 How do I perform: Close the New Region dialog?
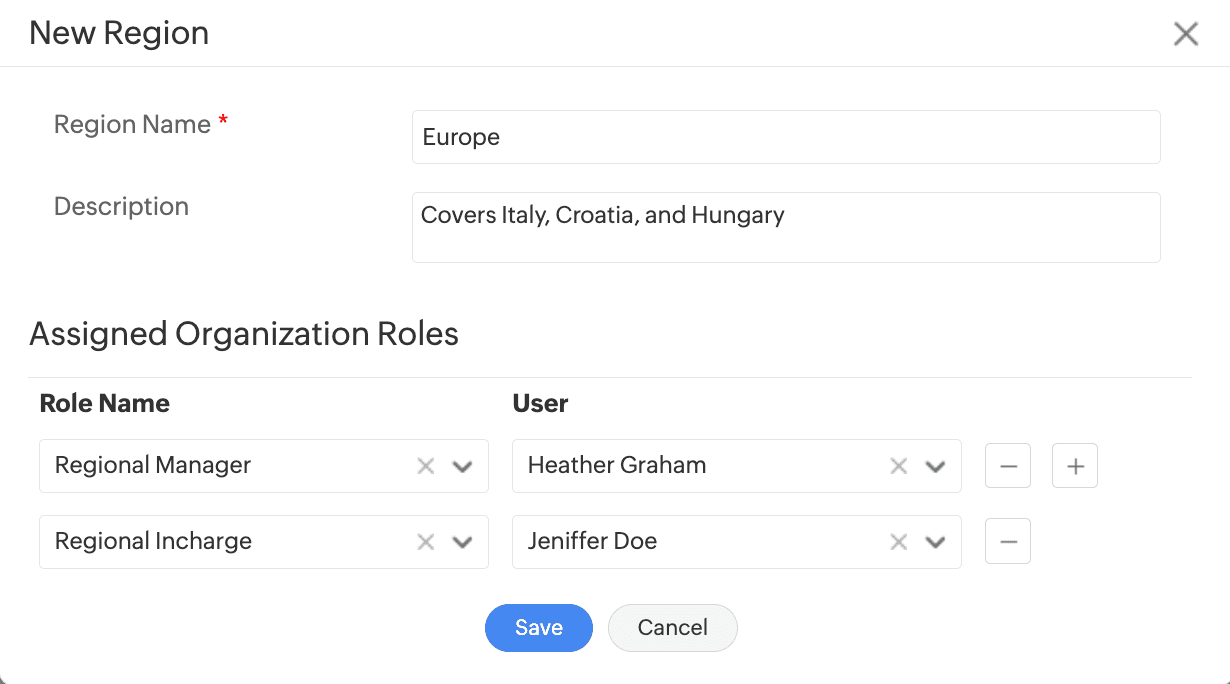coord(1185,34)
